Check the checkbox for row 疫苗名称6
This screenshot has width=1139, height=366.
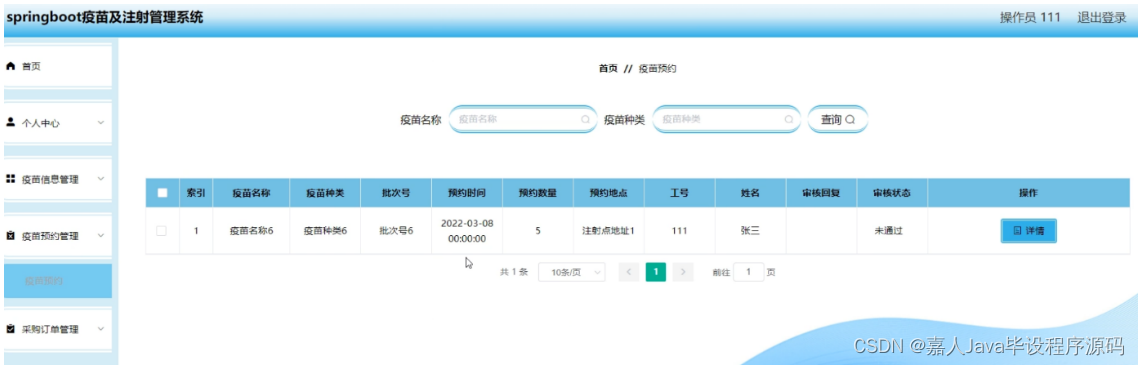click(x=161, y=231)
